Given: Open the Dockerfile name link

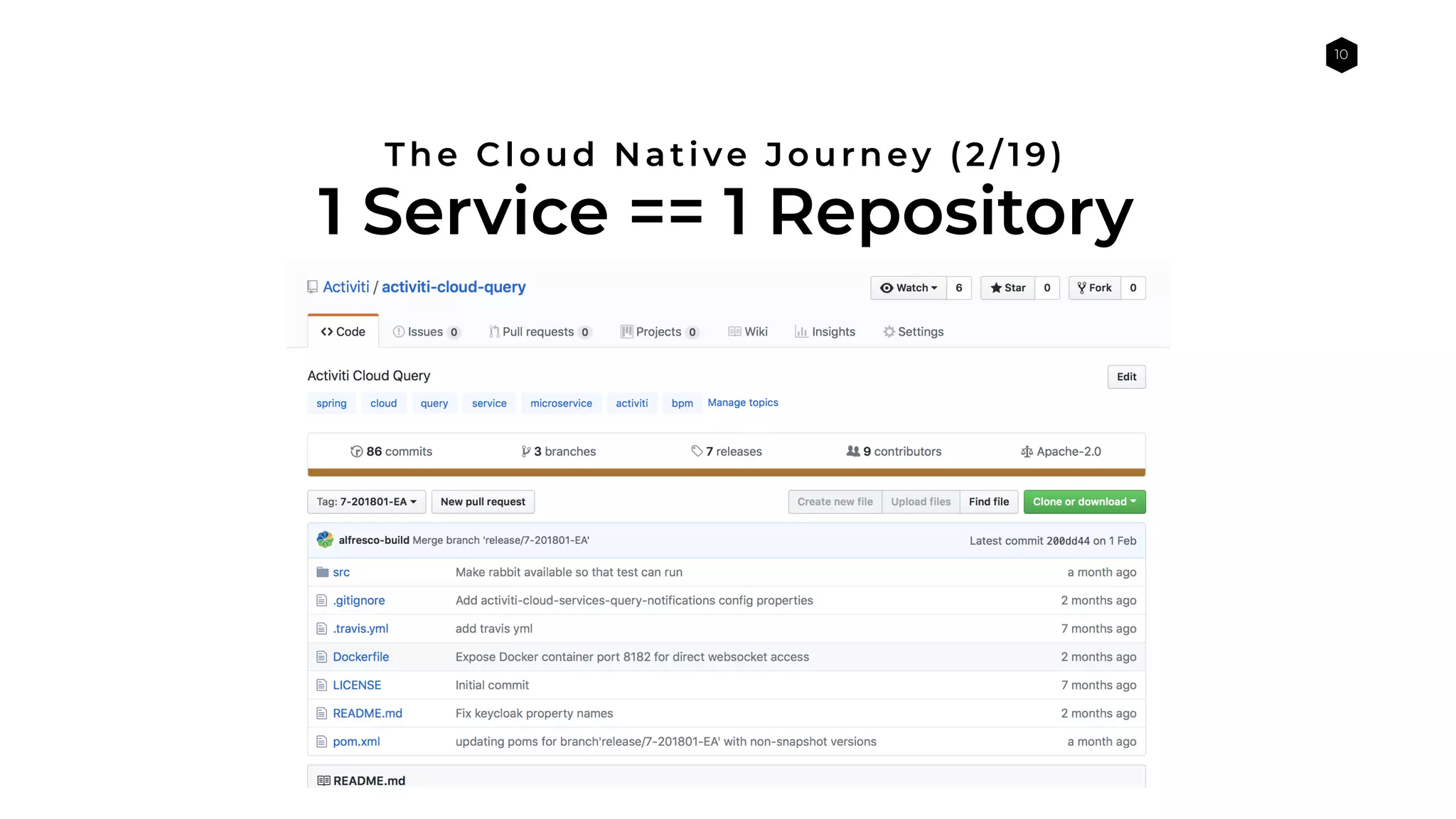Looking at the screenshot, I should point(361,657).
